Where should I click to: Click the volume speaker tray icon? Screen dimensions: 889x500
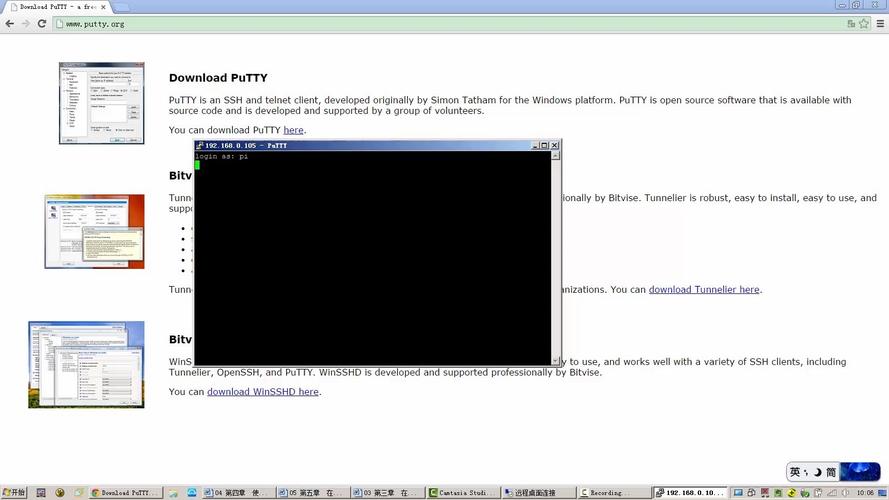pos(845,493)
